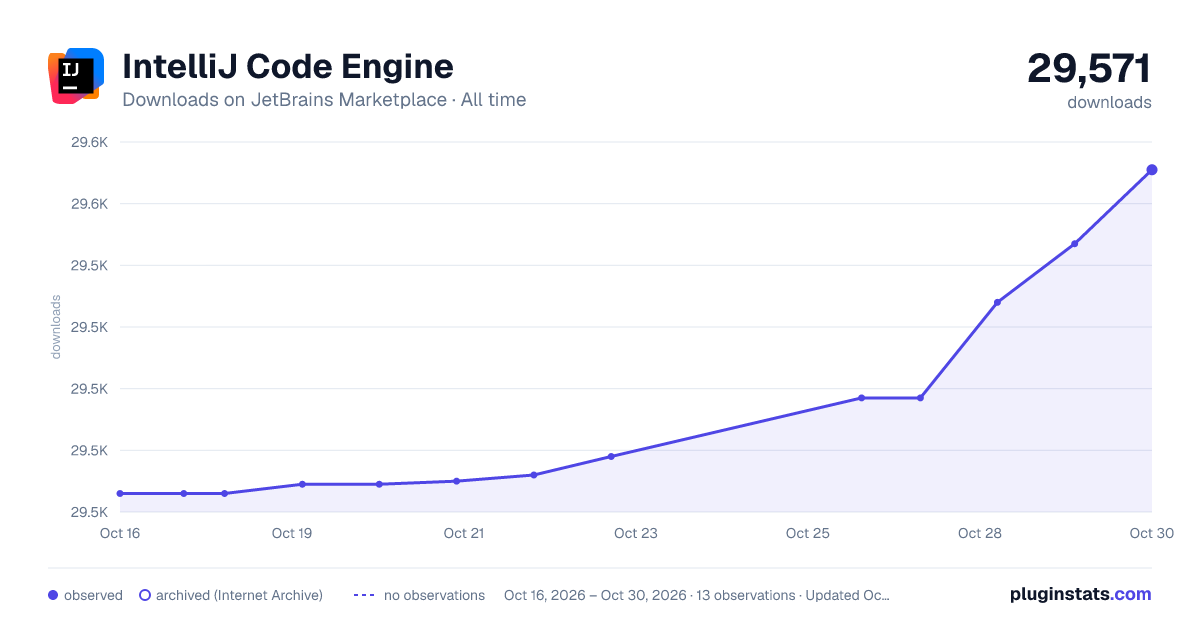
Task: Select the large final data point at Oct 30
Action: click(x=1152, y=170)
